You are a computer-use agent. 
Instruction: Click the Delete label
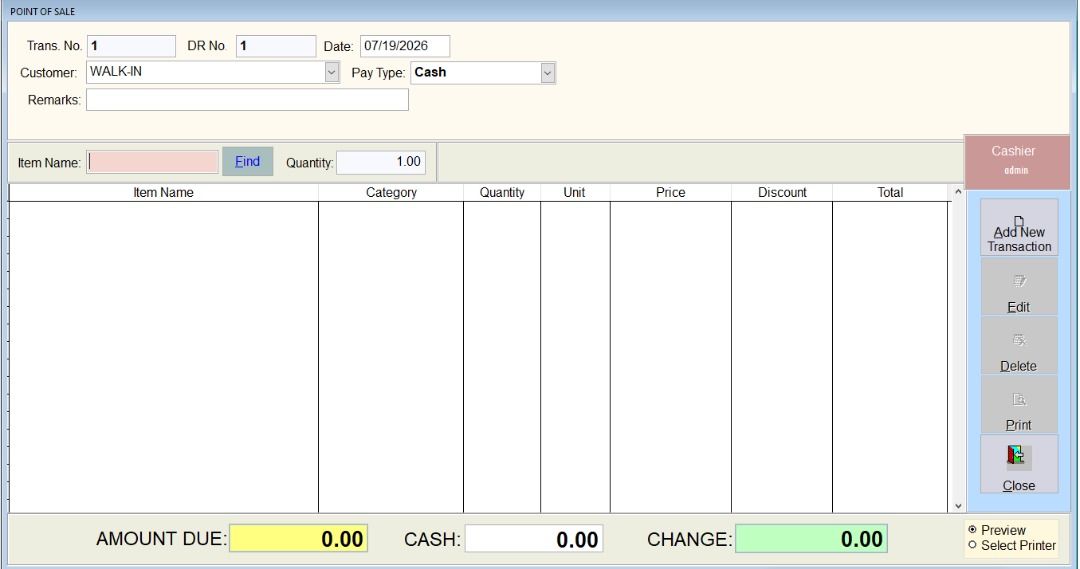[1018, 366]
